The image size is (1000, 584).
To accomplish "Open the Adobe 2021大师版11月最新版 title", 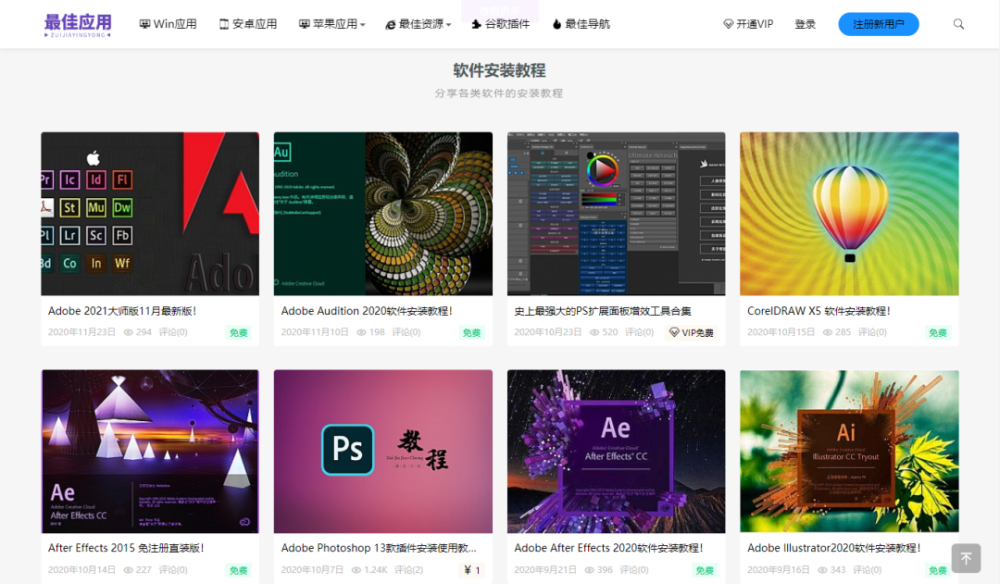I will pyautogui.click(x=122, y=311).
